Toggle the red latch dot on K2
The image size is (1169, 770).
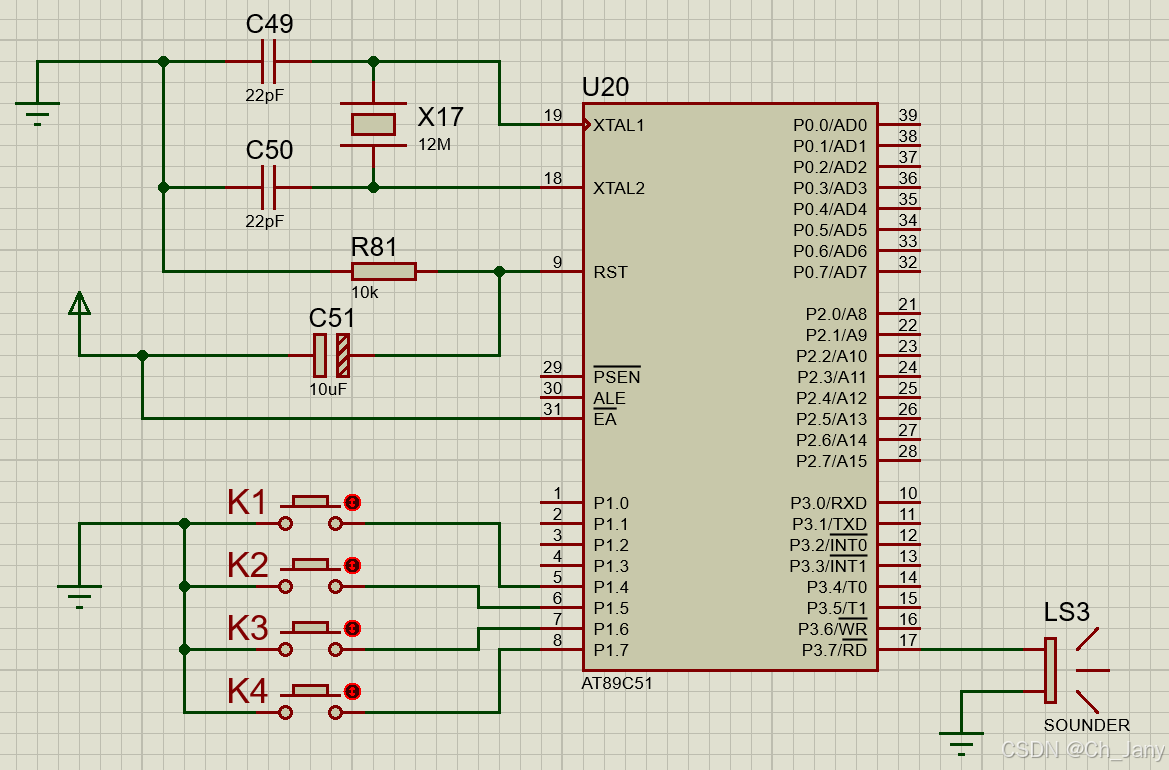tap(353, 566)
